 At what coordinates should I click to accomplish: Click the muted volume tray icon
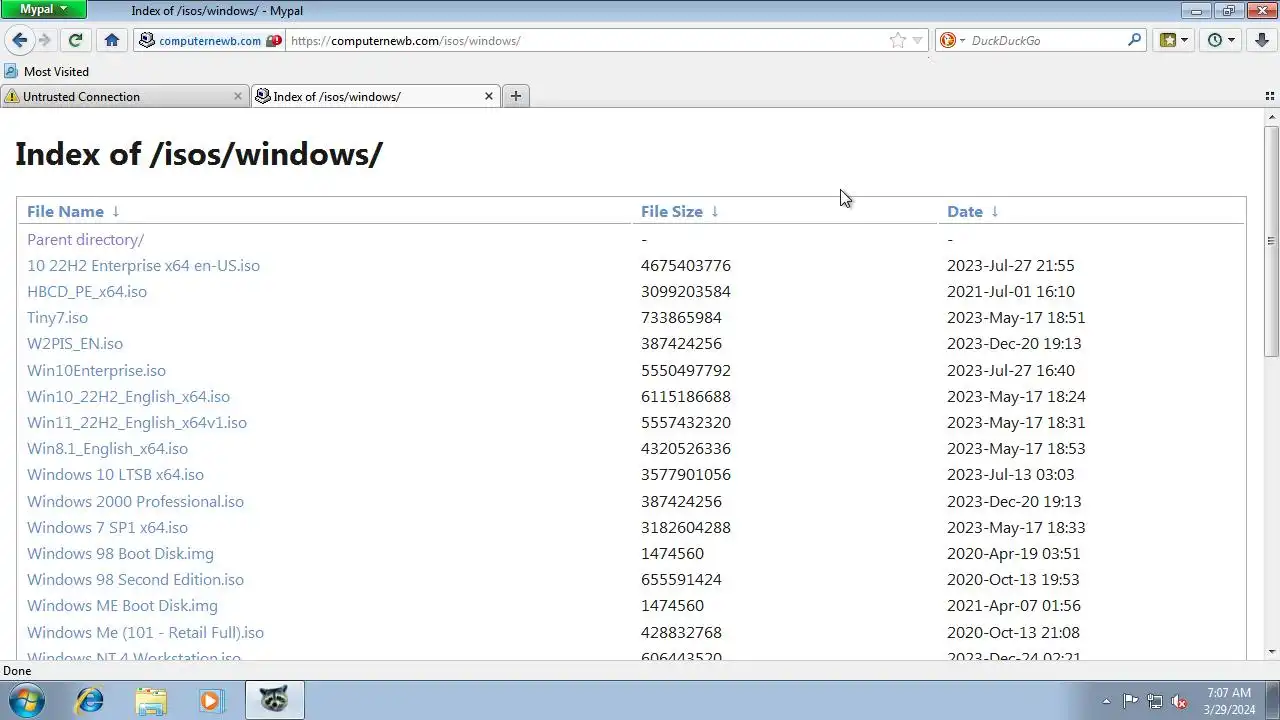point(1179,701)
